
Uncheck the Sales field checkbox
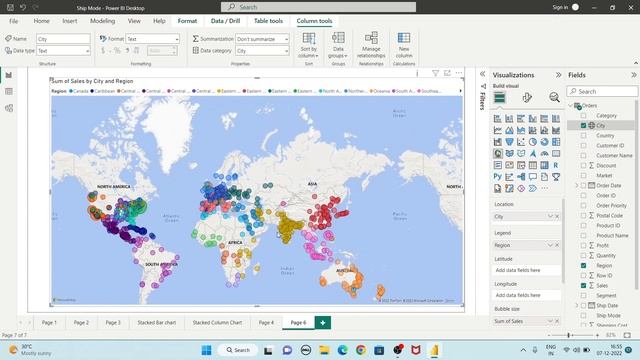tap(583, 285)
